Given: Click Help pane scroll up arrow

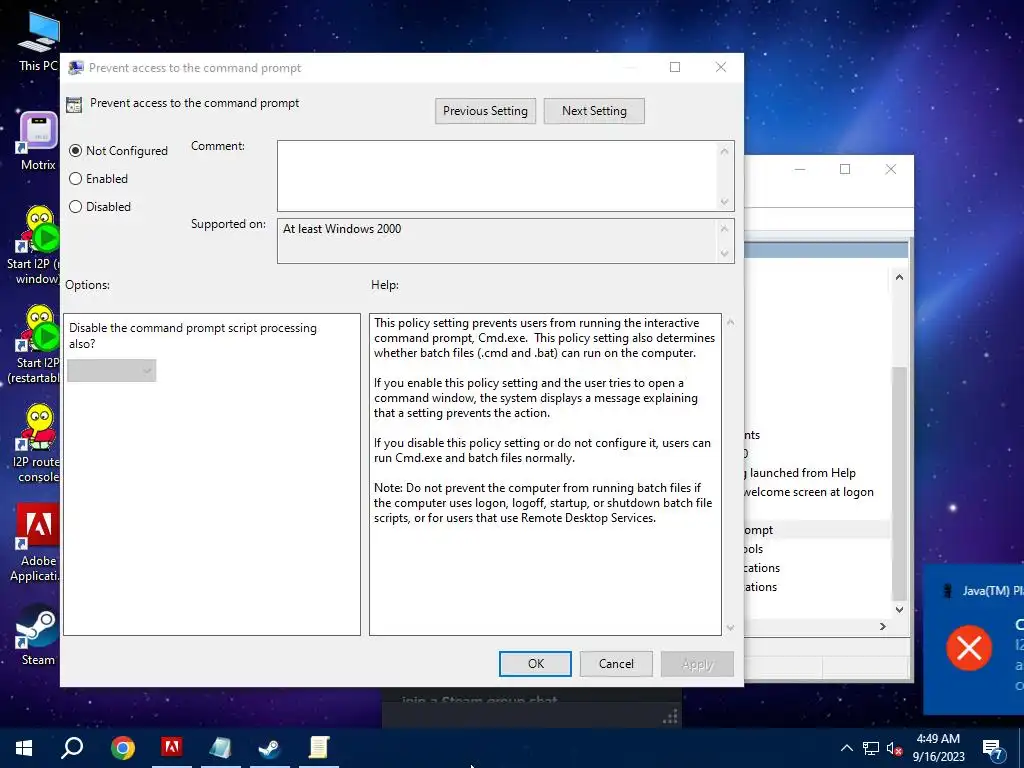Looking at the screenshot, I should click(730, 323).
